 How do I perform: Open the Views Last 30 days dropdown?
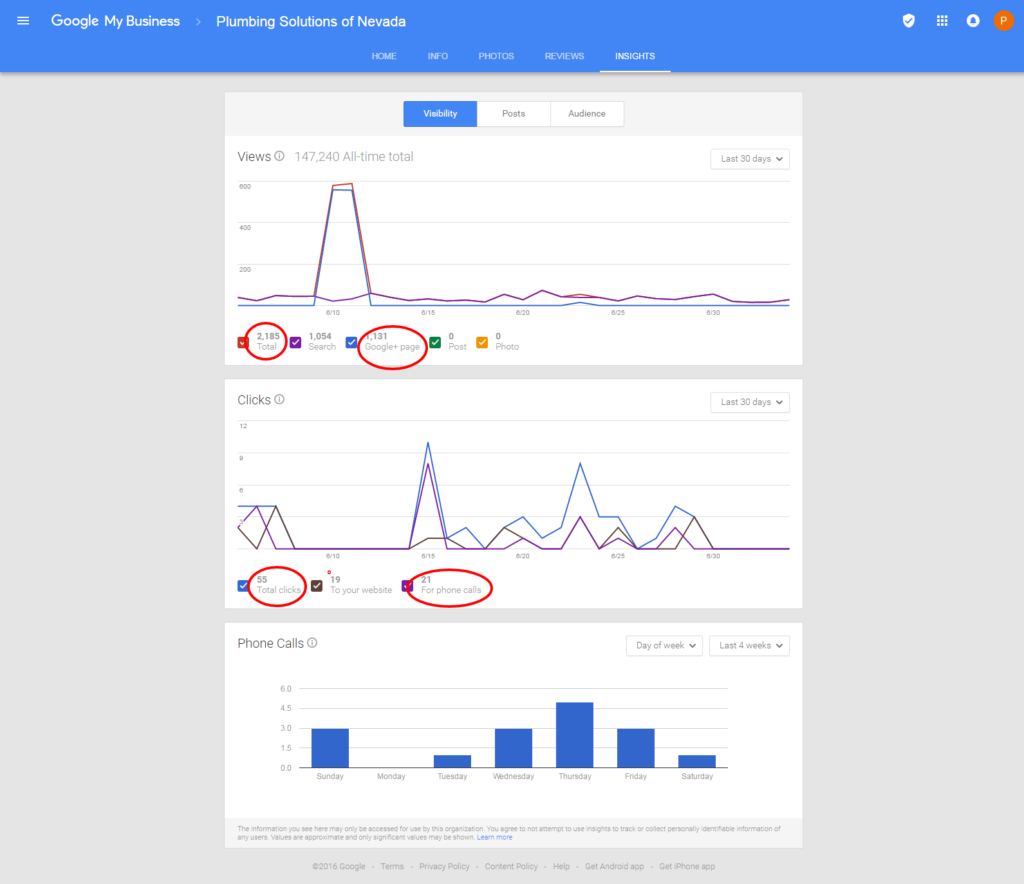click(x=750, y=159)
